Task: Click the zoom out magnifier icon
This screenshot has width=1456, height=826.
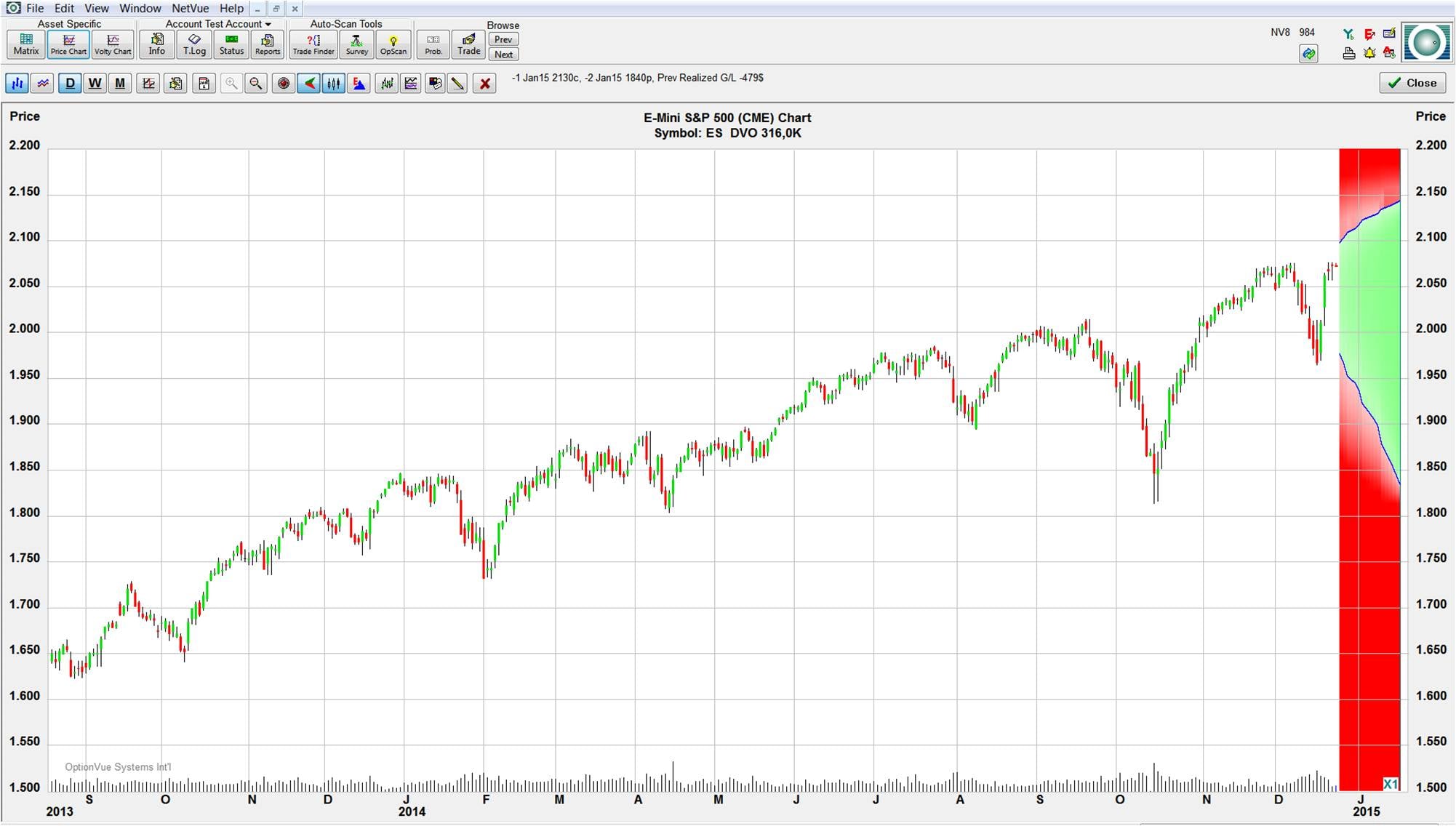Action: coord(256,84)
